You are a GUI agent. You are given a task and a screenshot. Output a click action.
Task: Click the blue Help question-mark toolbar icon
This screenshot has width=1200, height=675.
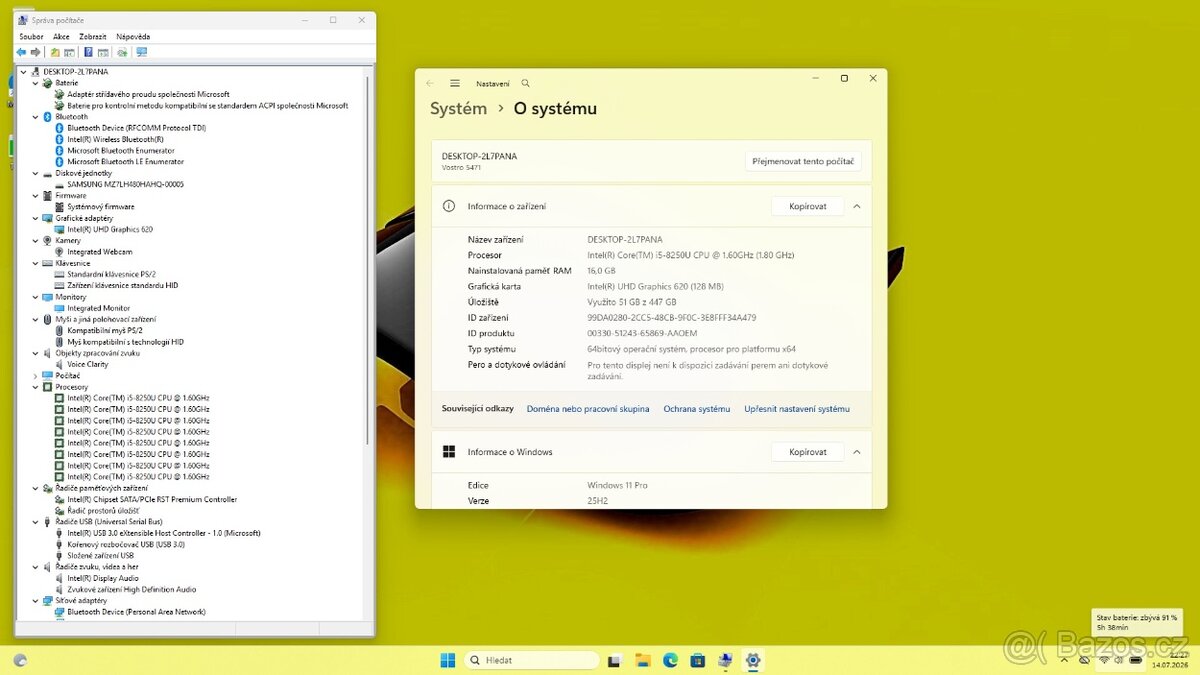point(88,52)
